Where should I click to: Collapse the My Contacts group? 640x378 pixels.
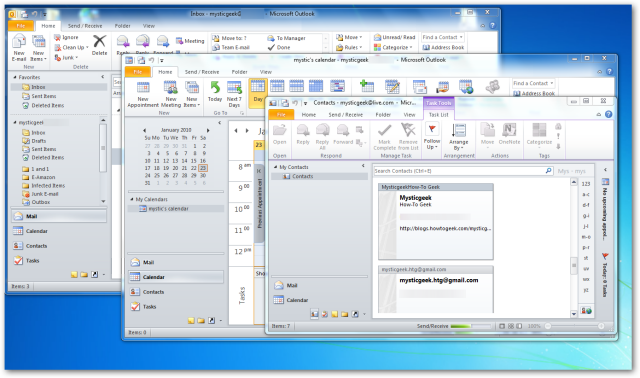[x=276, y=167]
